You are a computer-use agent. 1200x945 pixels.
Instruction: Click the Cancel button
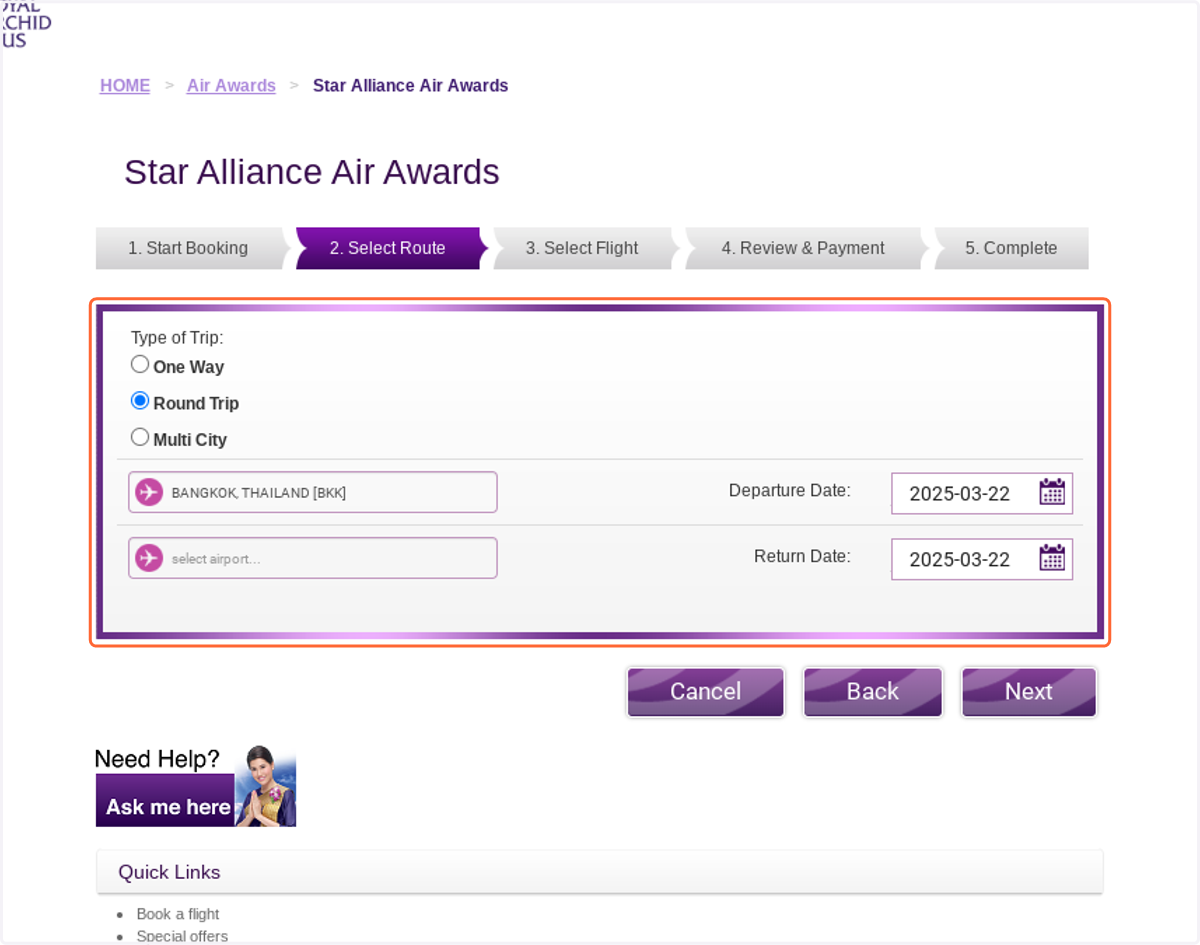(706, 692)
